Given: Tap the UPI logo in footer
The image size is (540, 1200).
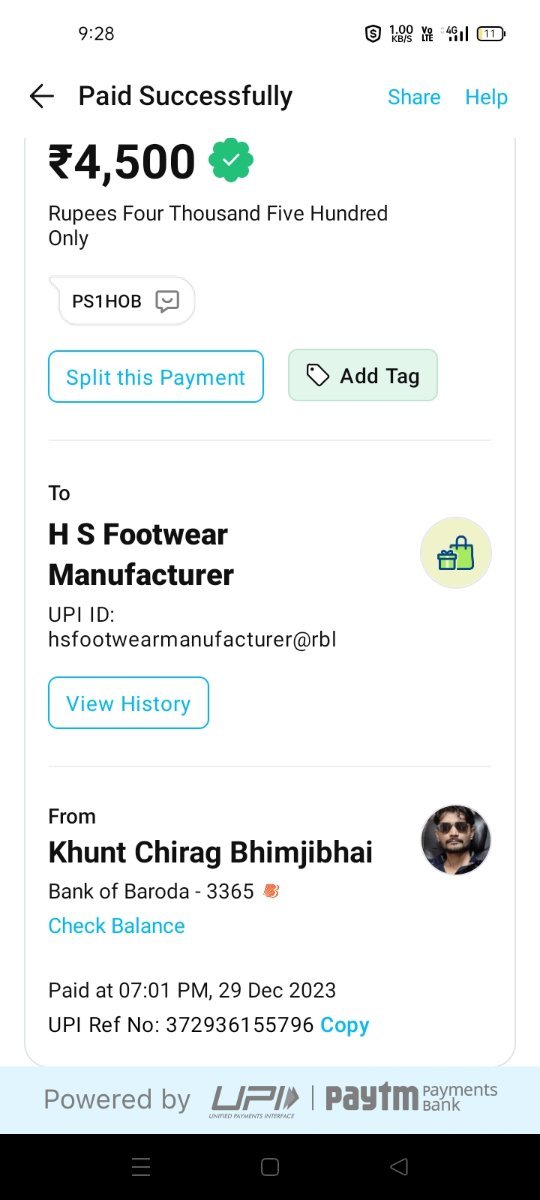Looking at the screenshot, I should point(254,1100).
